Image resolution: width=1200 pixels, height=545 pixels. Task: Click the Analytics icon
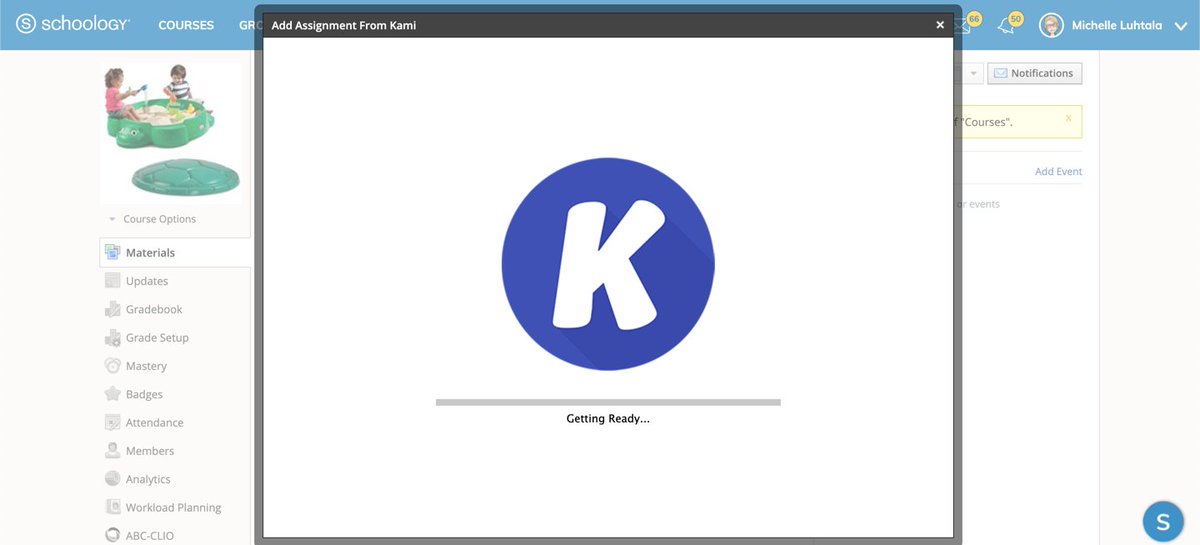(x=113, y=479)
